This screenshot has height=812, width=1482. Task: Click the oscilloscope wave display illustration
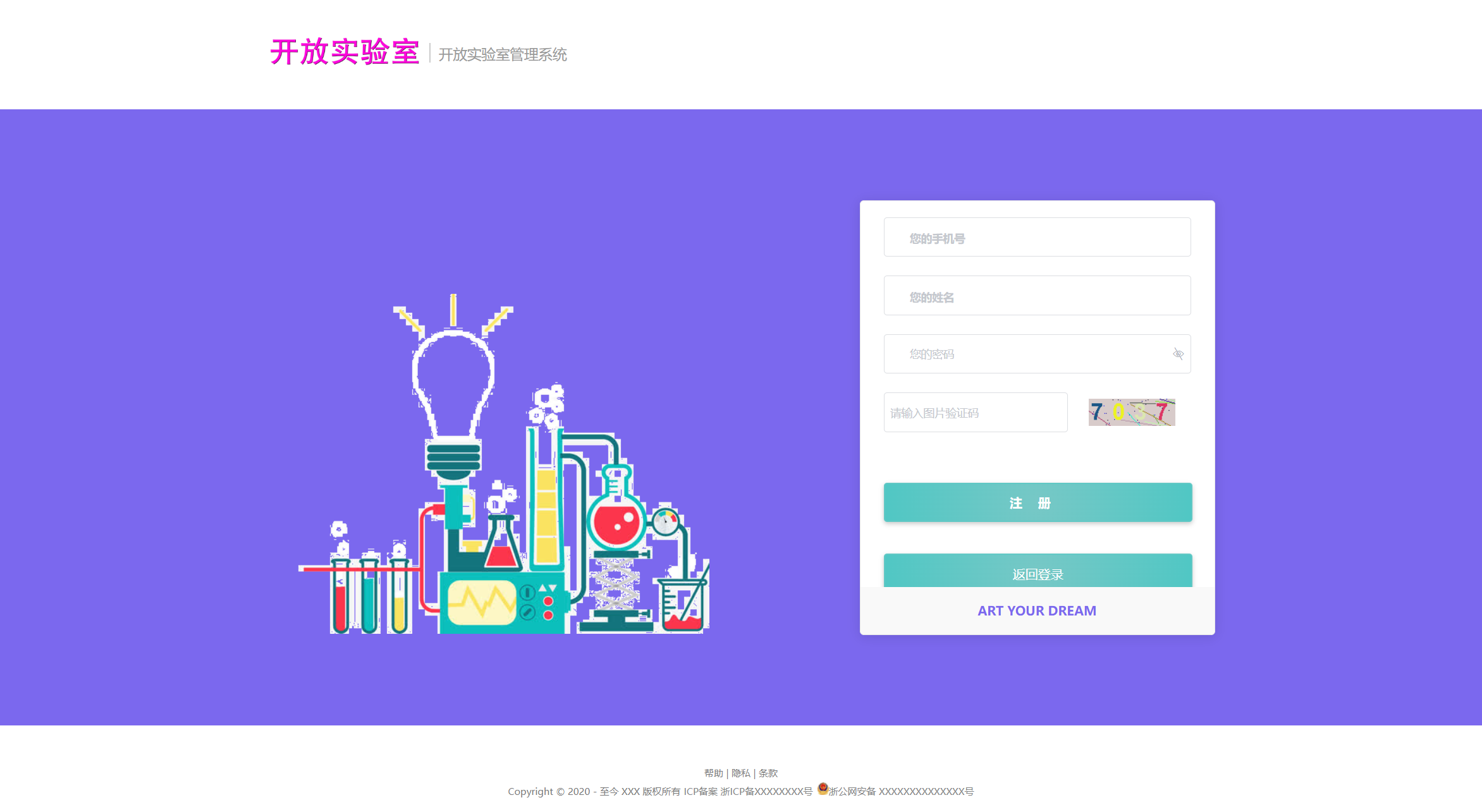[482, 602]
